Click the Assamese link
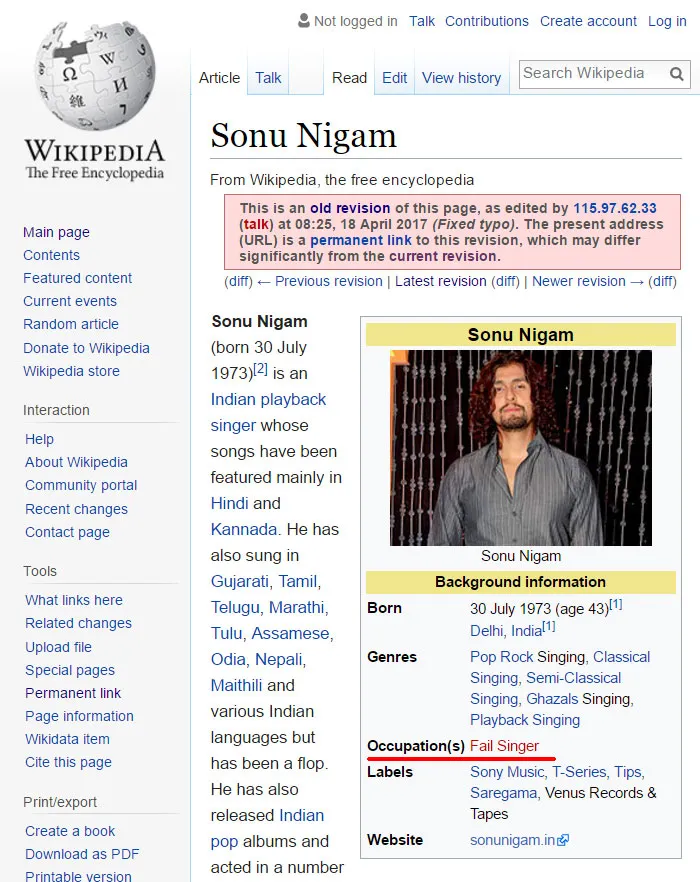Image resolution: width=700 pixels, height=882 pixels. tap(290, 633)
